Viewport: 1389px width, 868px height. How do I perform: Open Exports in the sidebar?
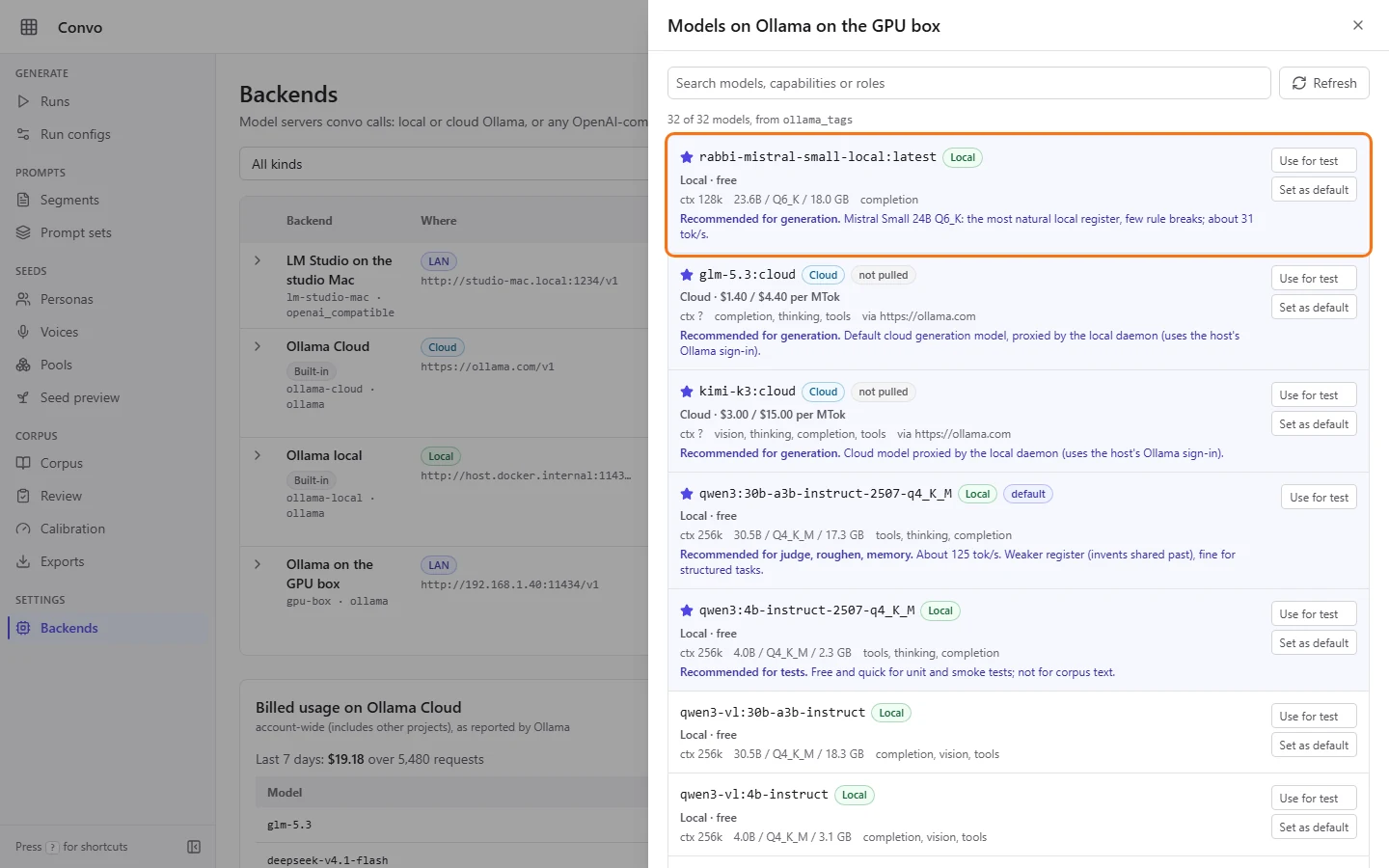point(107,561)
